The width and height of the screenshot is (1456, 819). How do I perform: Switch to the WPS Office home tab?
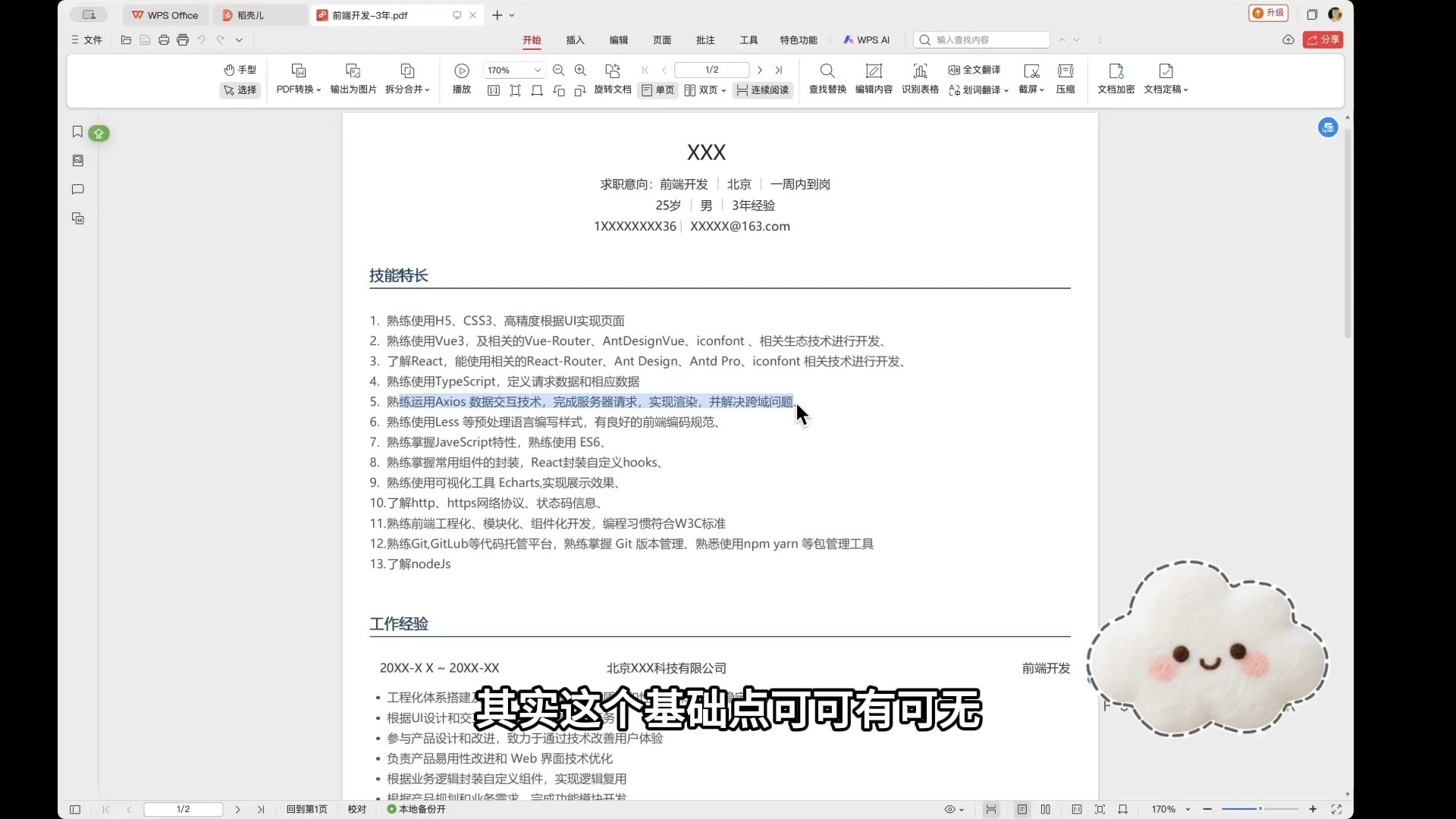tap(165, 15)
